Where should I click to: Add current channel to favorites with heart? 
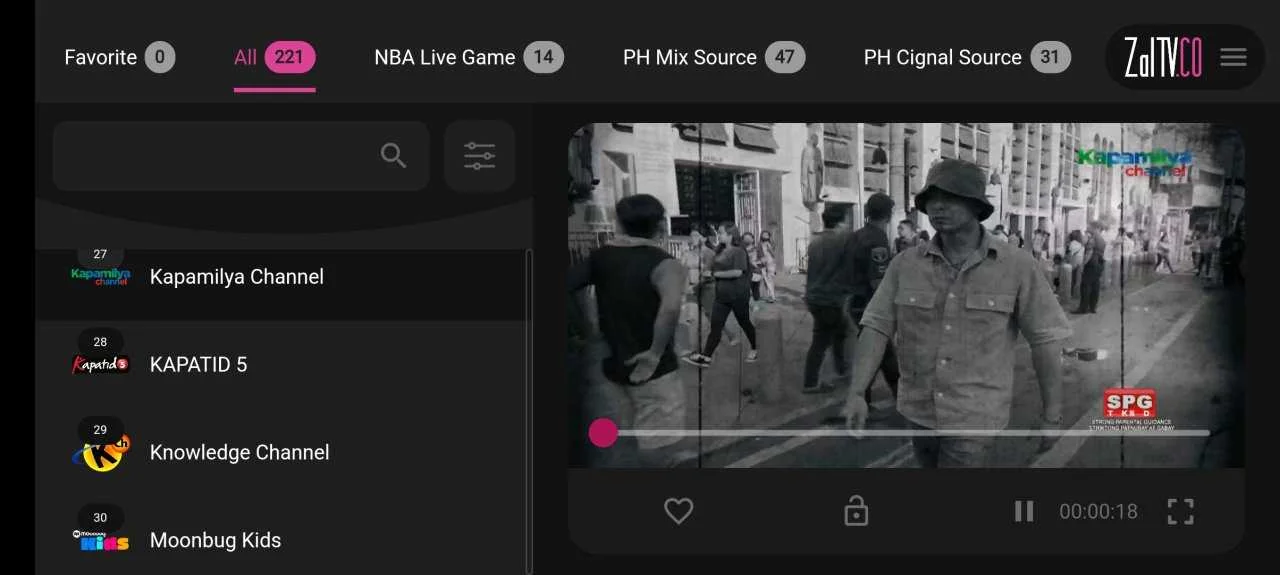click(679, 511)
